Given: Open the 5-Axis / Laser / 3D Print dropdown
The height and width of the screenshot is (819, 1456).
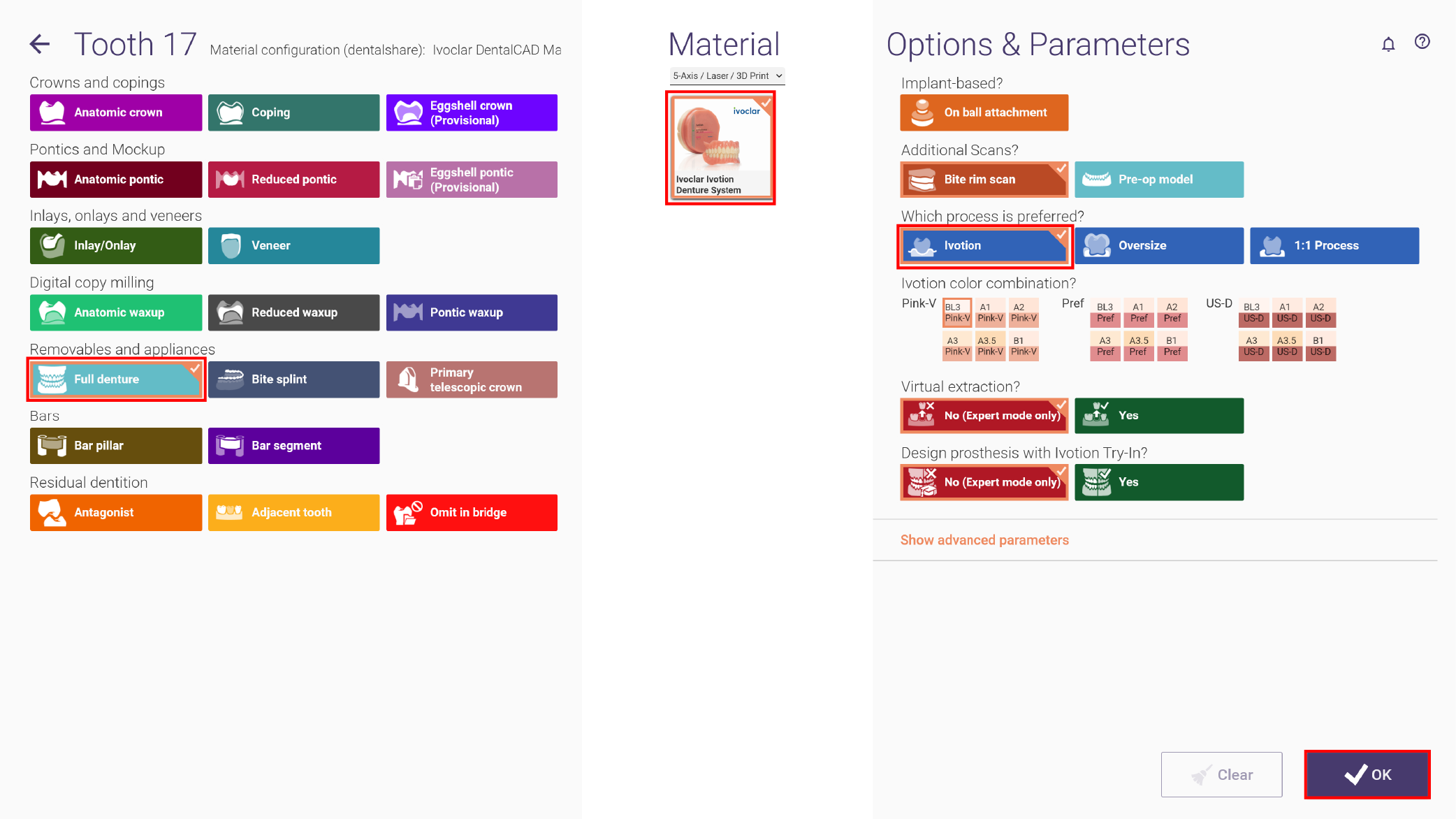Looking at the screenshot, I should [727, 76].
